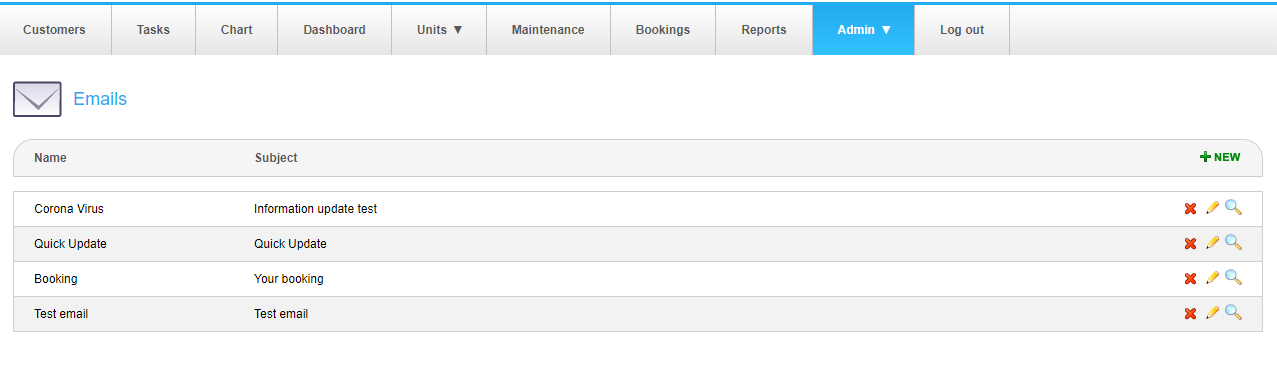Click the Log out link
Viewport: 1277px width, 366px height.
[962, 30]
